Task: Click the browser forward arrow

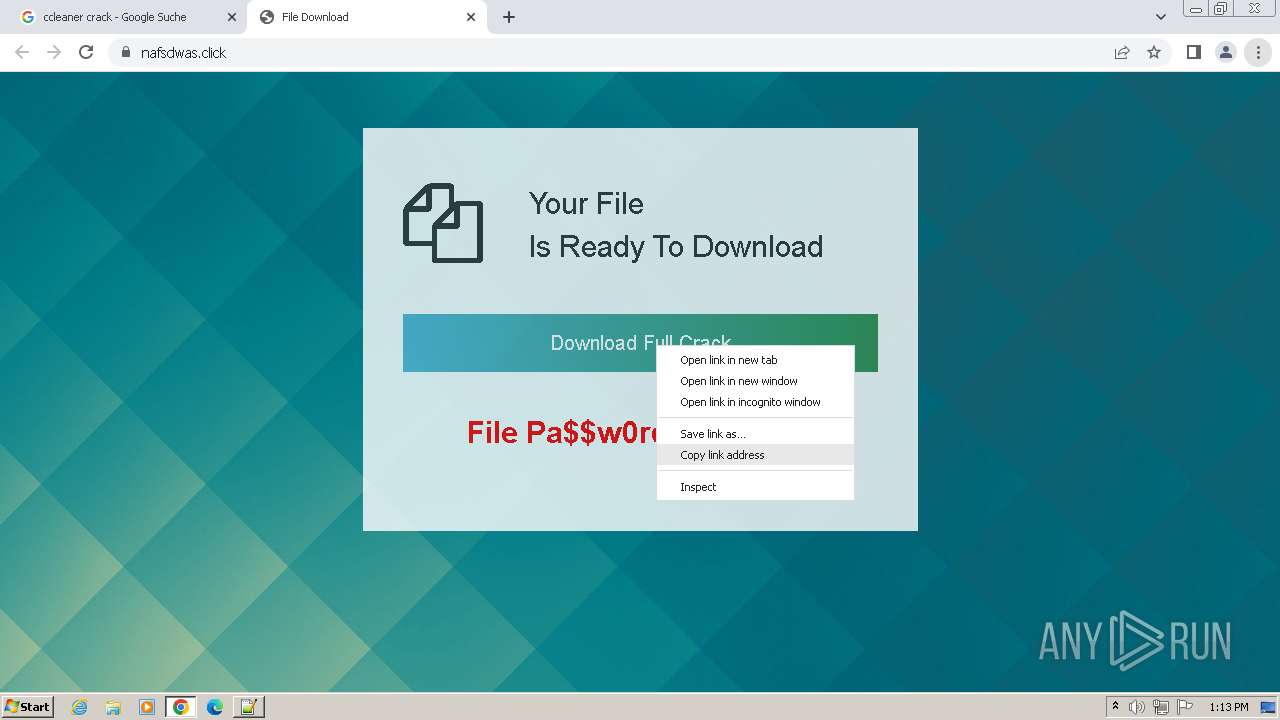Action: (x=54, y=53)
